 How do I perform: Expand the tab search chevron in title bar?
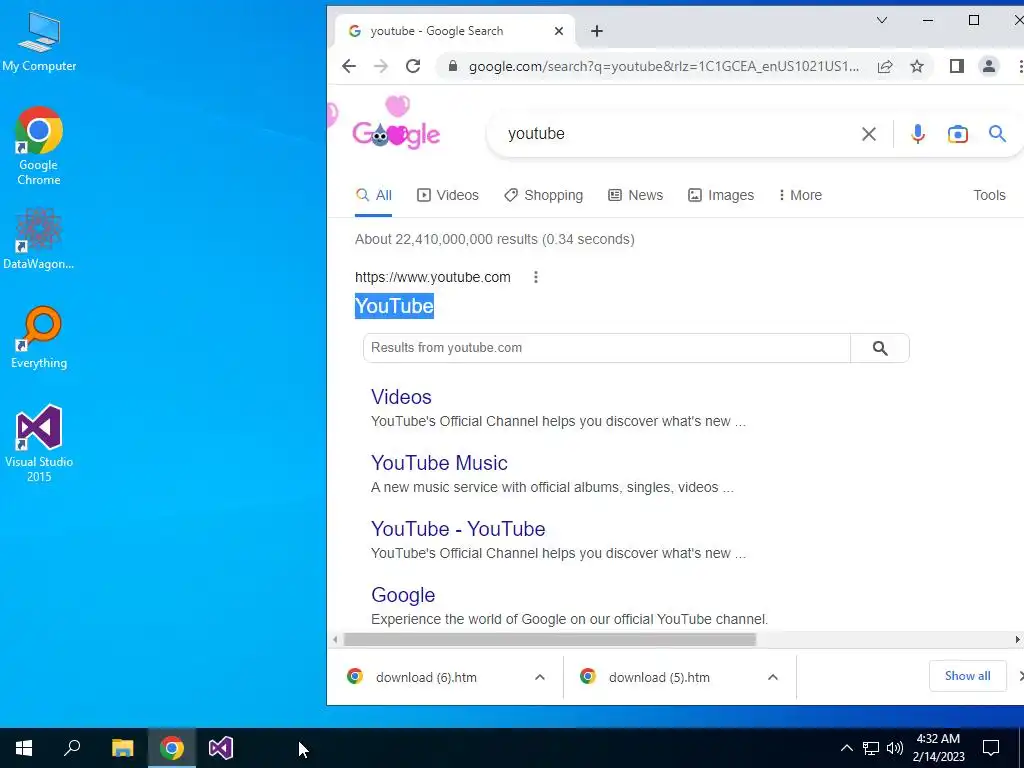[882, 20]
